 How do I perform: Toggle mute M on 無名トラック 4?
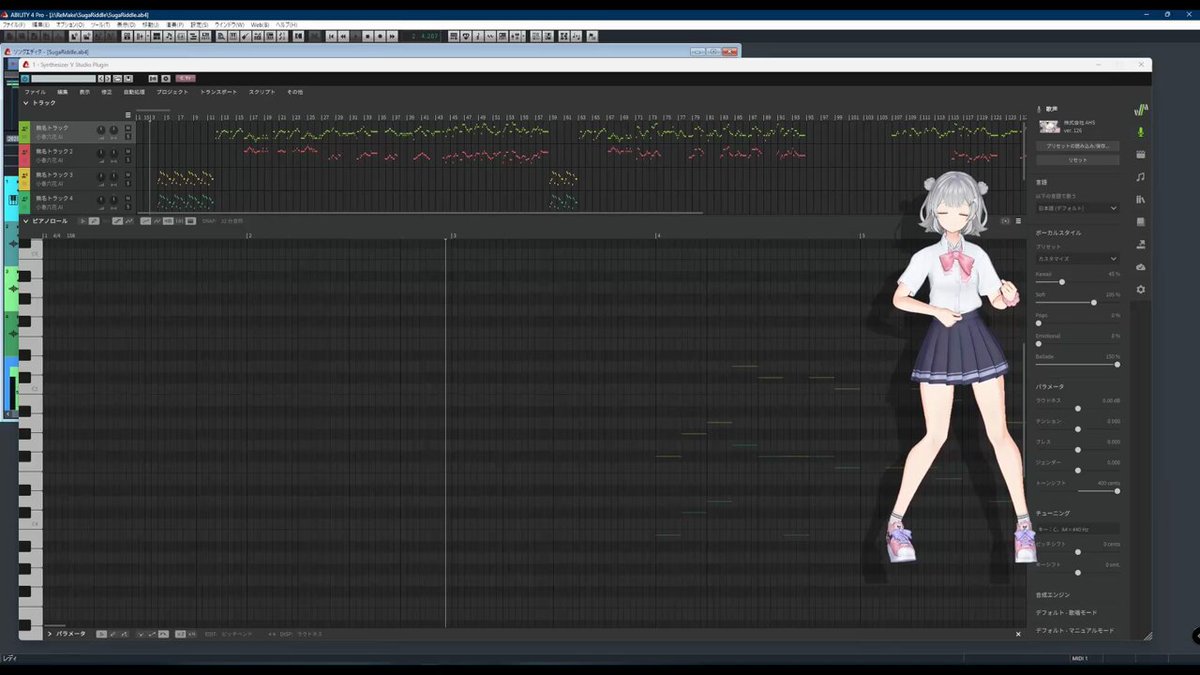128,198
